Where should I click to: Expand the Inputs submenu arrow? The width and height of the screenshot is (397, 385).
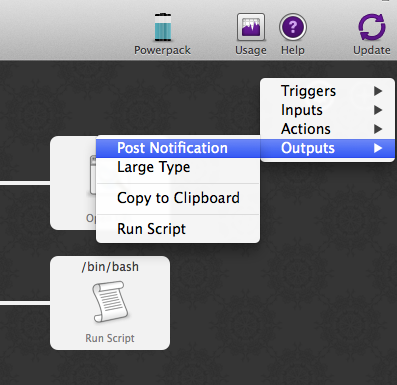pyautogui.click(x=378, y=110)
